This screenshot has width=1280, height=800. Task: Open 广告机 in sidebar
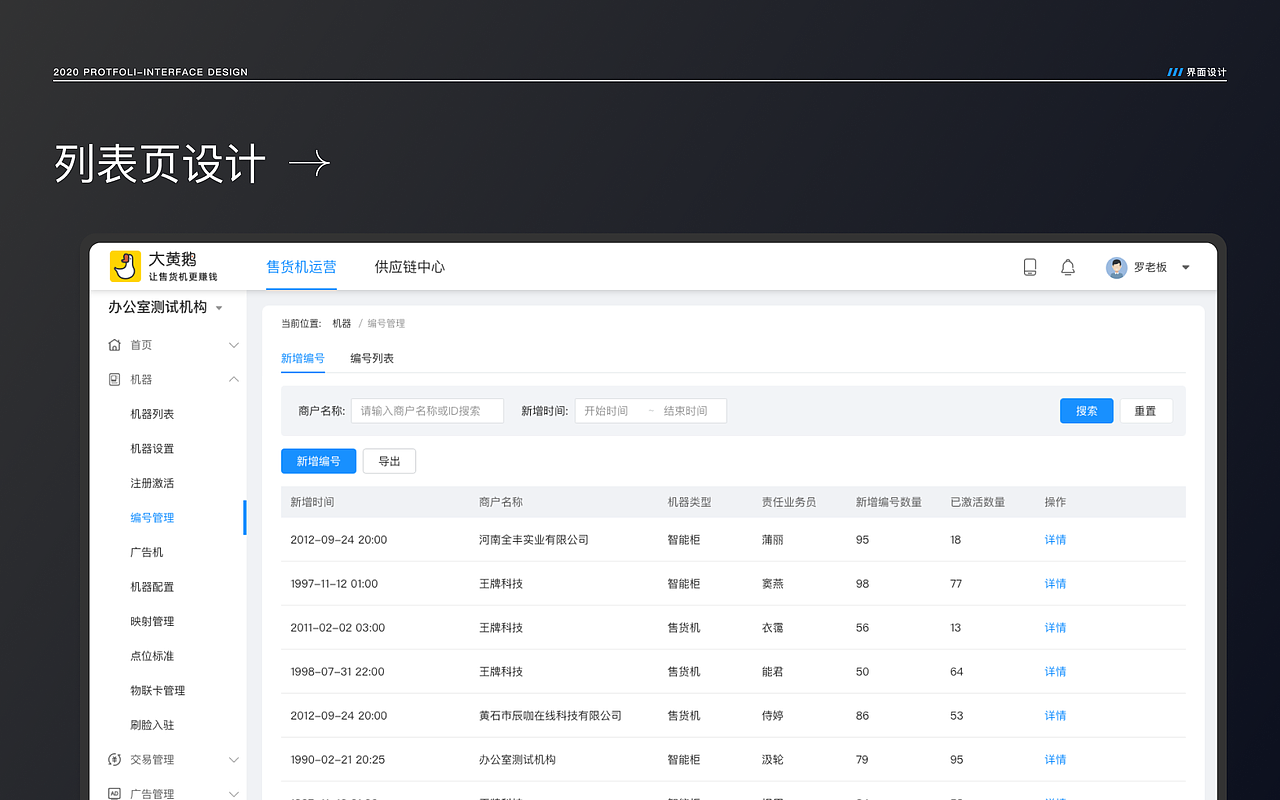(147, 552)
